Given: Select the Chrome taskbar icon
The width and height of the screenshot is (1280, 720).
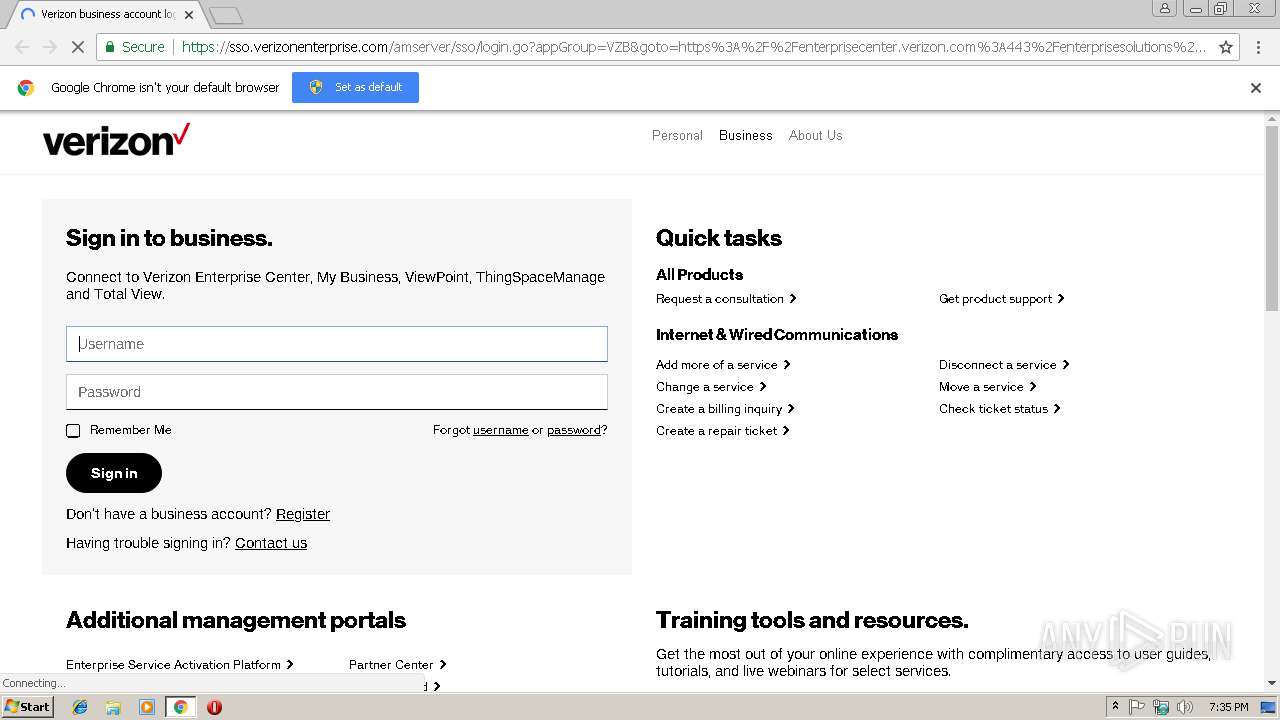Looking at the screenshot, I should tap(180, 707).
